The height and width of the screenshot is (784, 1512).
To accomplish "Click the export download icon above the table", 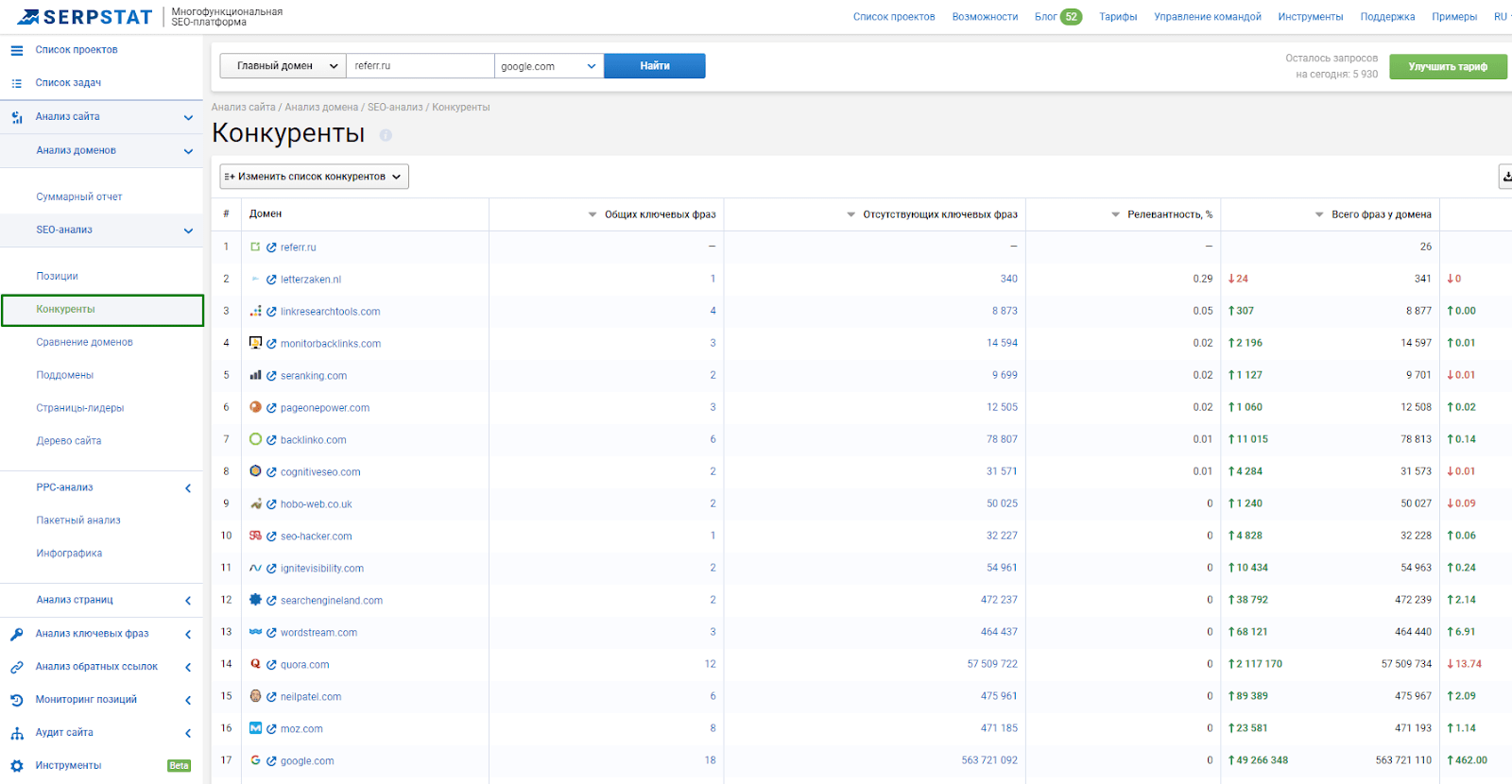I will [x=1506, y=177].
